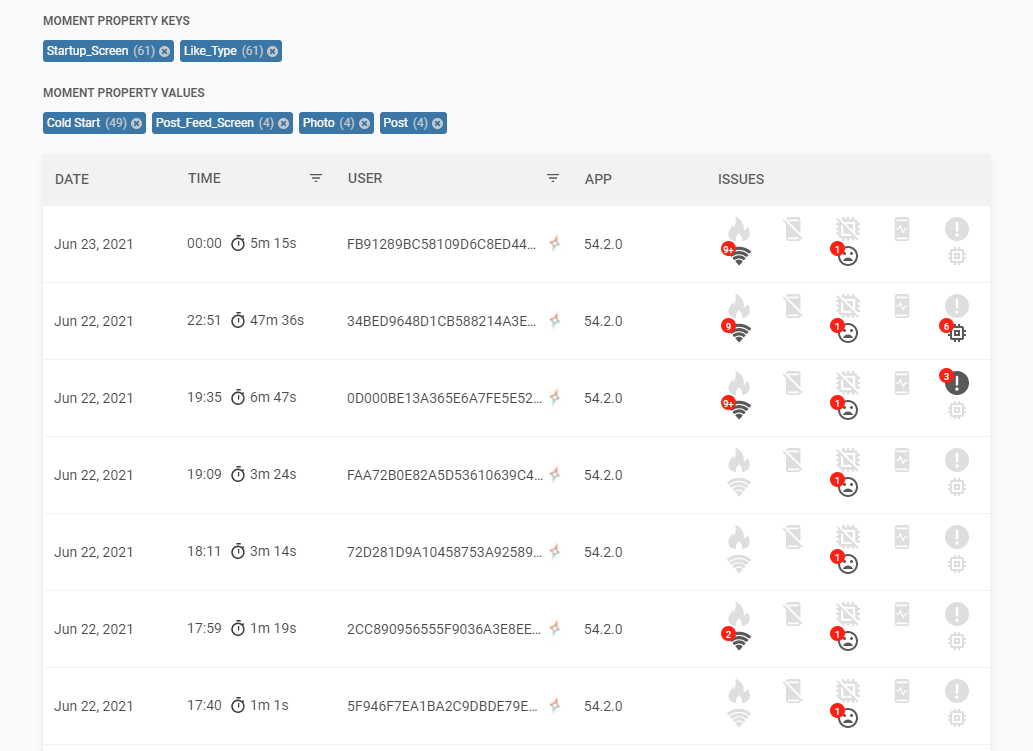This screenshot has height=751, width=1033.
Task: Remove the Post_Feed_Screen value chip
Action: tap(283, 123)
